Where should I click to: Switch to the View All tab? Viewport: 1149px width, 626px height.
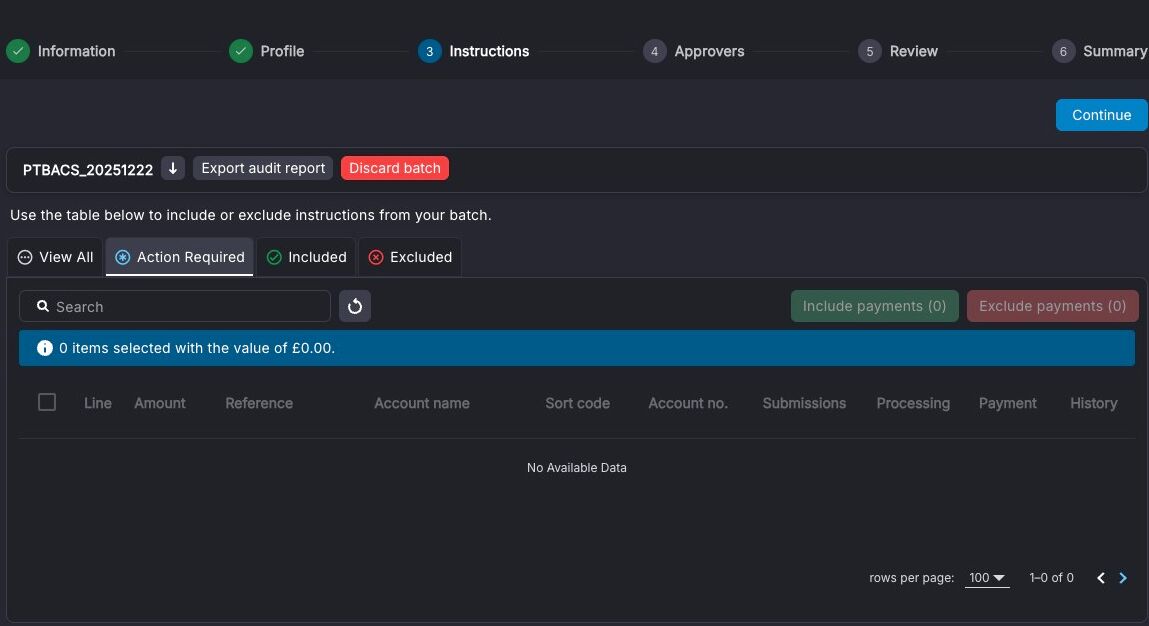click(56, 257)
